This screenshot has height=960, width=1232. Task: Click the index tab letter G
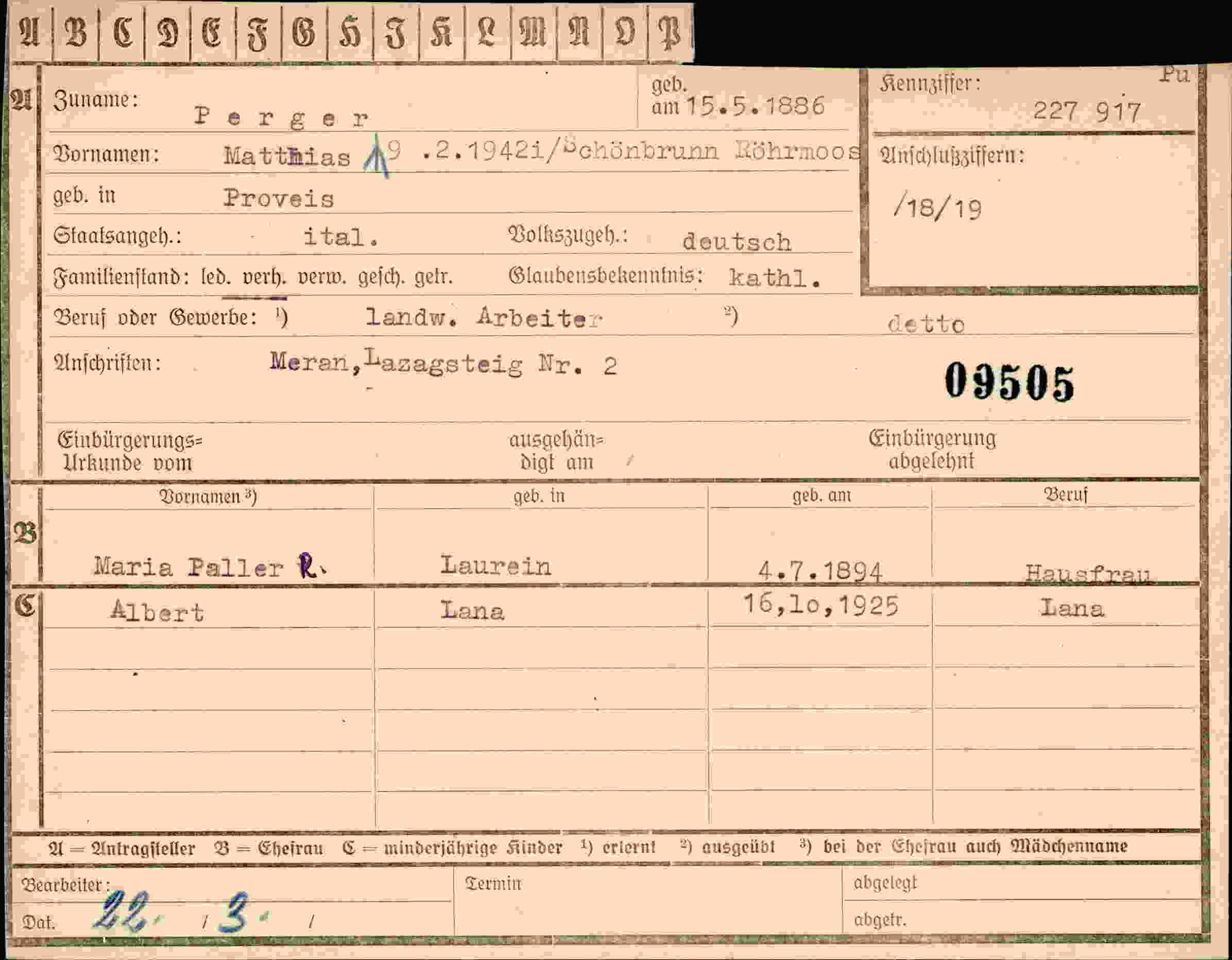303,31
